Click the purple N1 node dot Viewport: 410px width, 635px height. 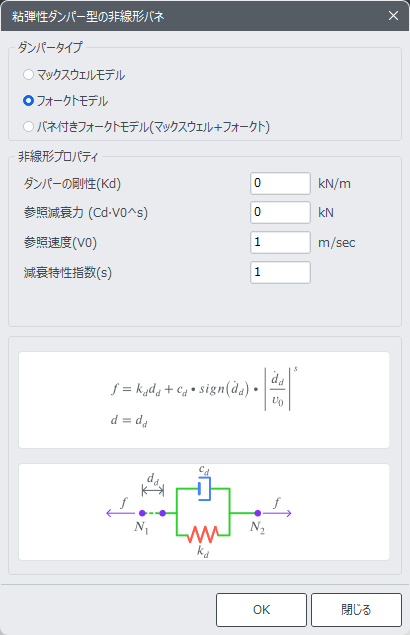point(142,513)
